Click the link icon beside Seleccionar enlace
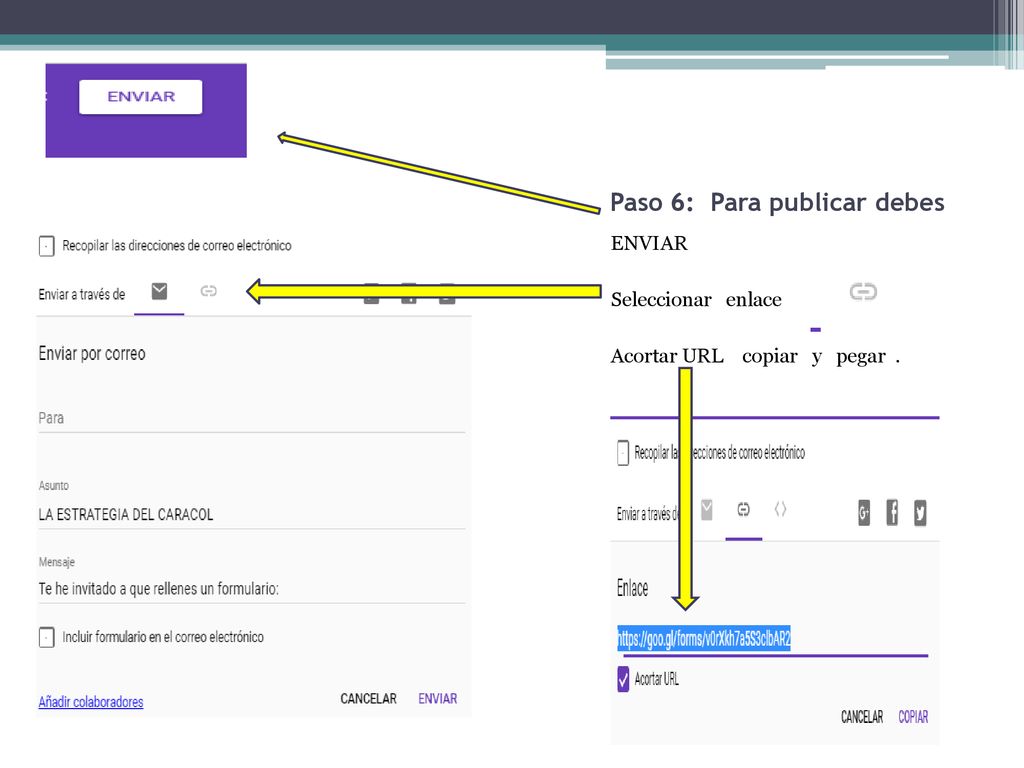Viewport: 1024px width, 768px height. coord(863,291)
